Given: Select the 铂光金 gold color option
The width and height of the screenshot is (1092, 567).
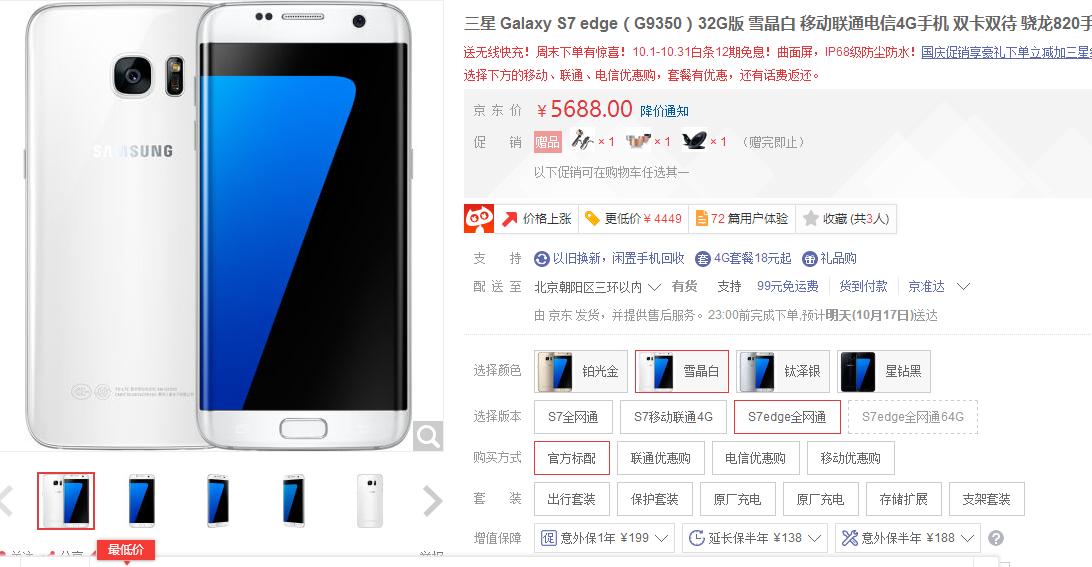Looking at the screenshot, I should [x=581, y=371].
